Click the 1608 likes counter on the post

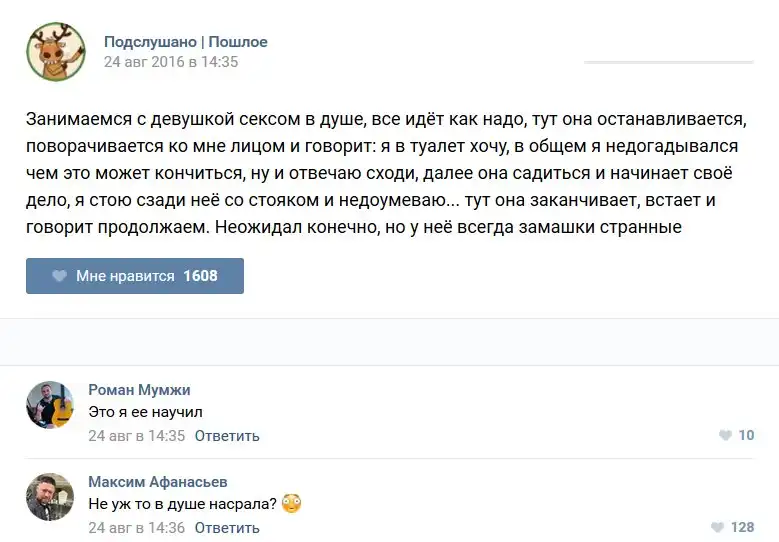[x=200, y=276]
